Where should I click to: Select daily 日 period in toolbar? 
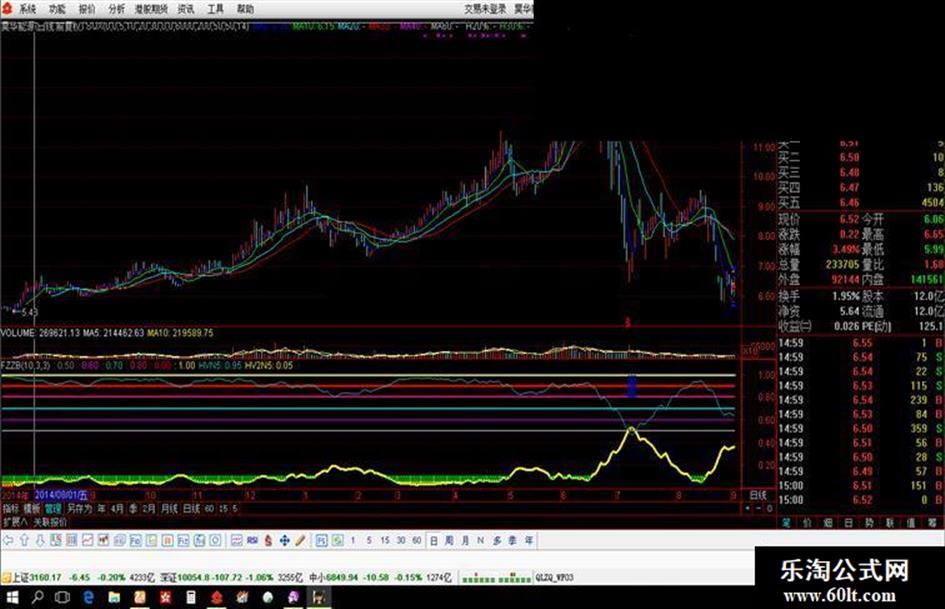pyautogui.click(x=433, y=540)
